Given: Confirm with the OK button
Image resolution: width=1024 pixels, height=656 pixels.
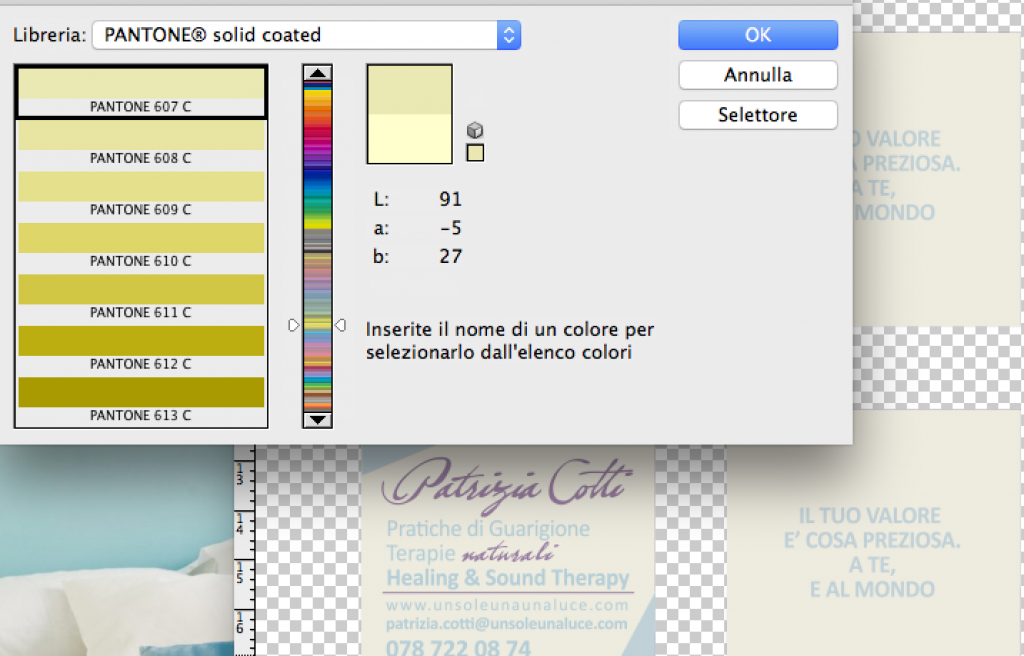Looking at the screenshot, I should 758,35.
